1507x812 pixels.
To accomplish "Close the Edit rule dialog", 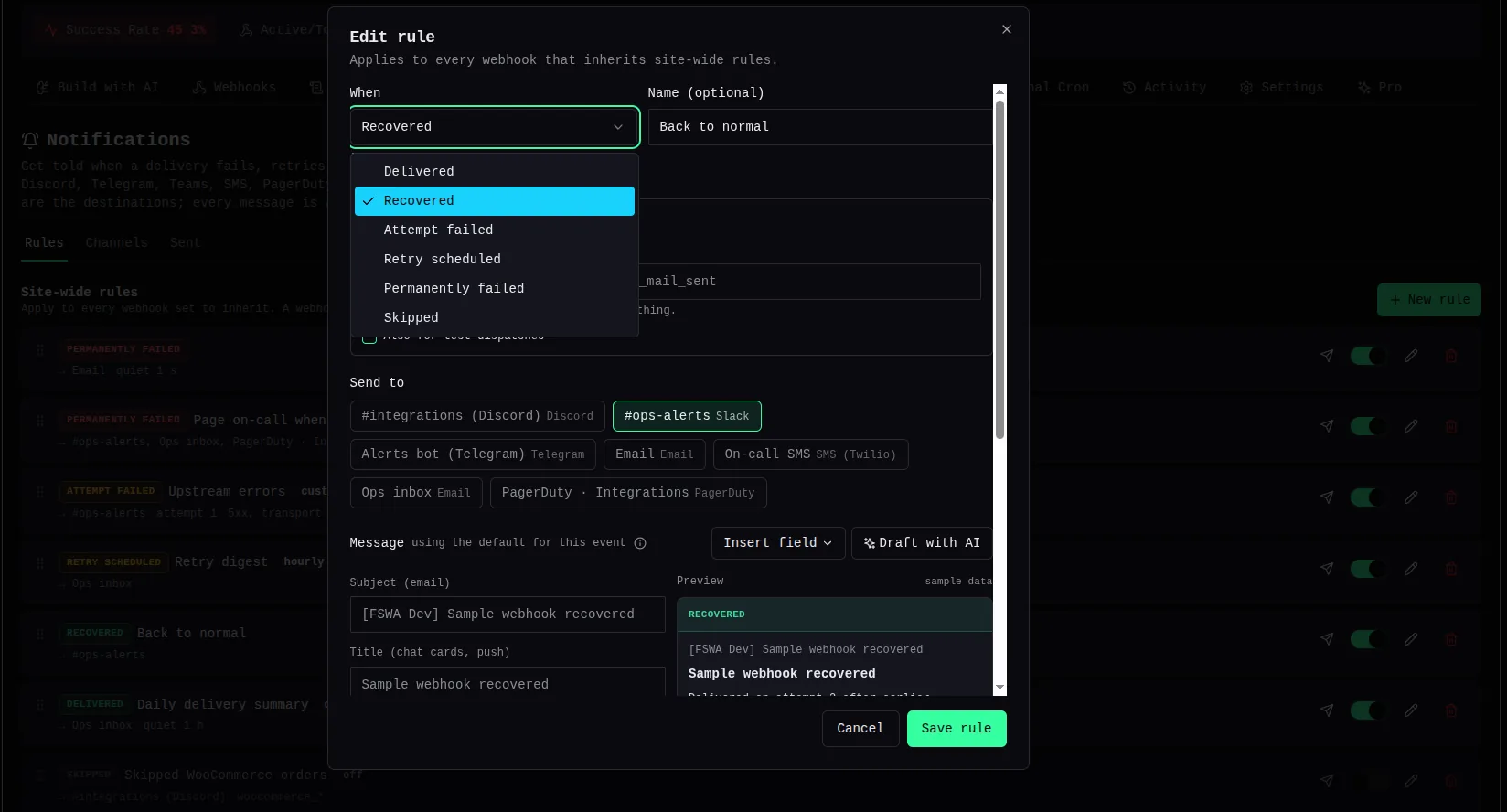I will coord(1006,29).
